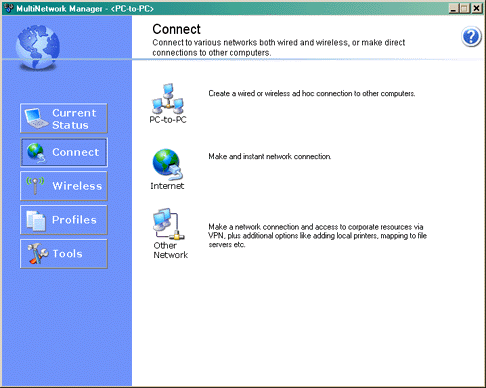This screenshot has width=486, height=388.
Task: Open the Current Status panel
Action: (64, 118)
